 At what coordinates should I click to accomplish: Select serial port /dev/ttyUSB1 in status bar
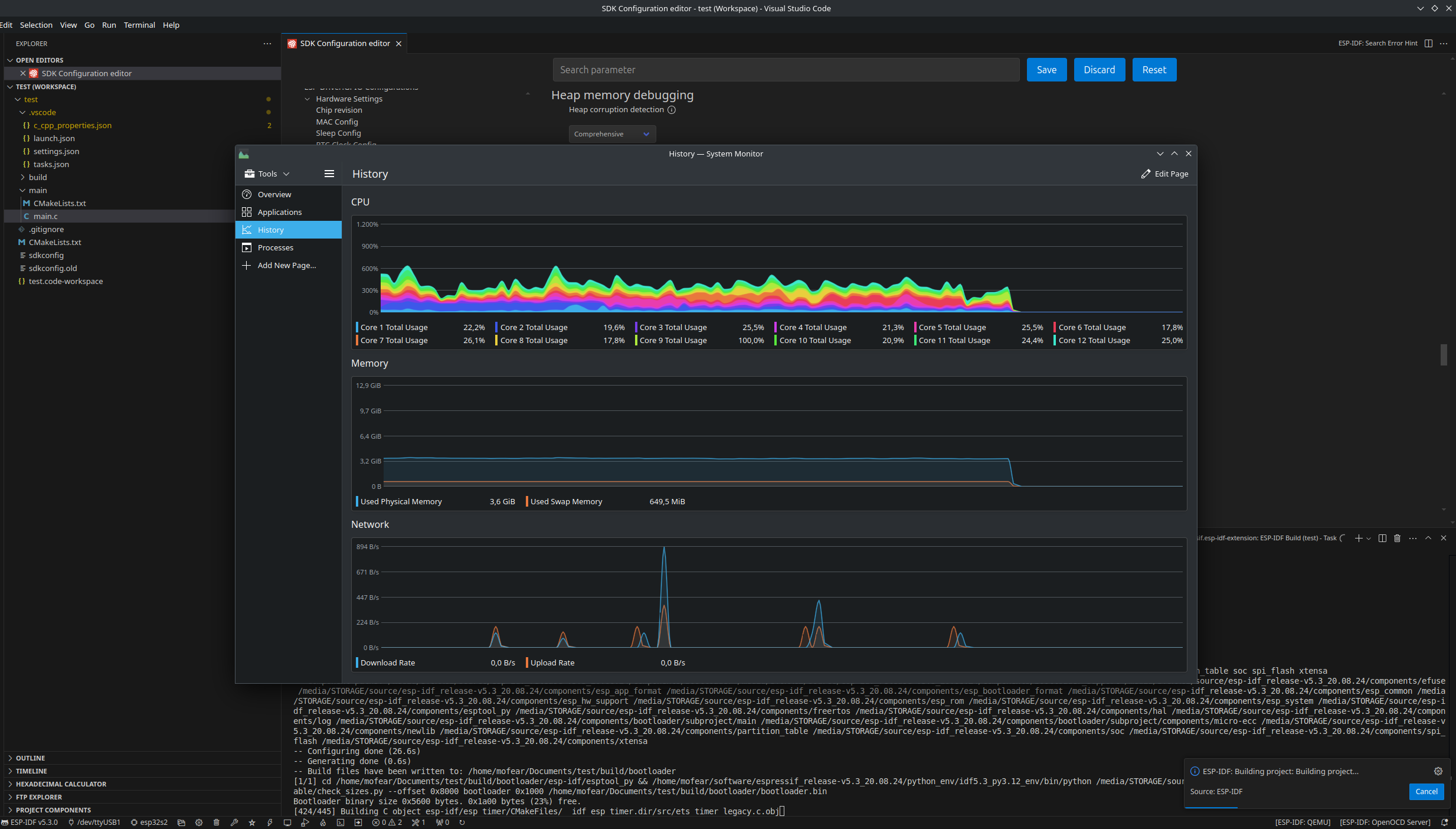94,822
